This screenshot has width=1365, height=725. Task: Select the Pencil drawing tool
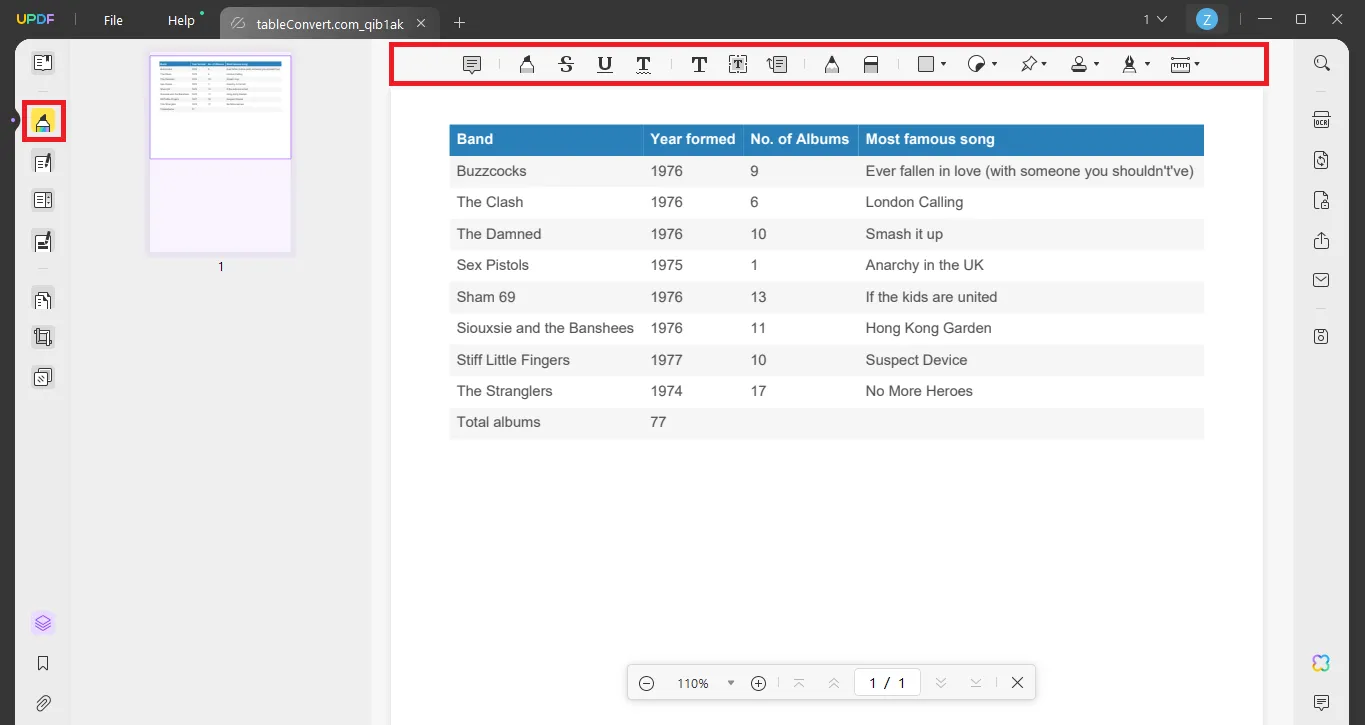pos(831,64)
